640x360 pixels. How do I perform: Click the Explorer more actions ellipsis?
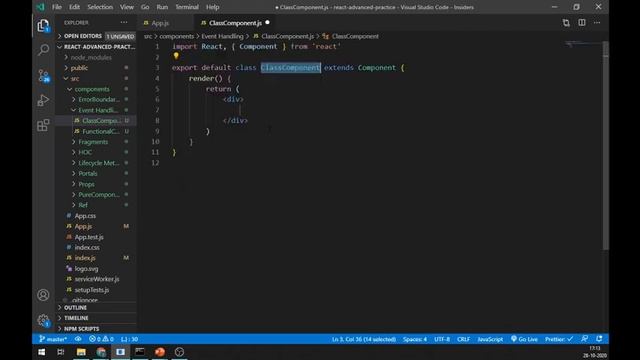click(x=124, y=22)
